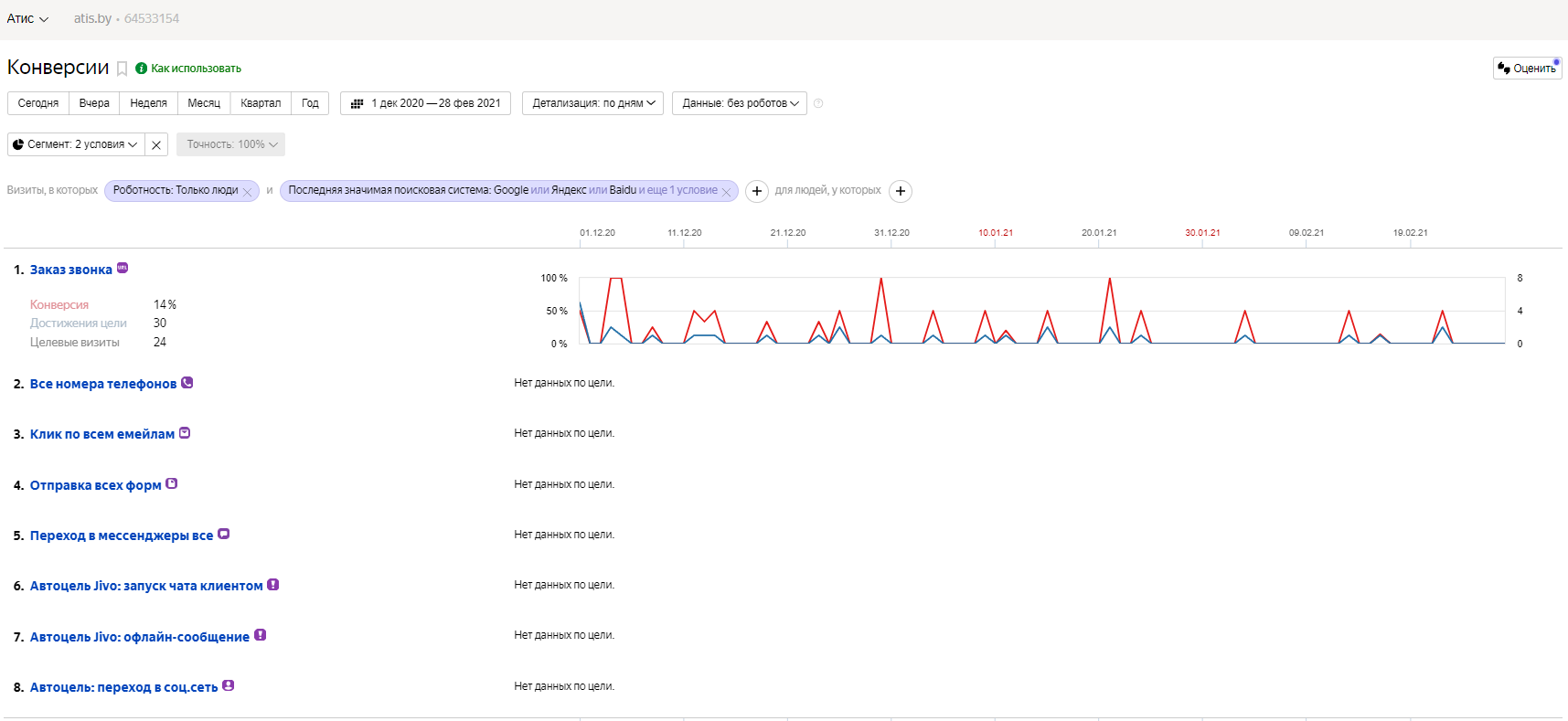Screen dimensions: 1568x721
Task: Click the calendar grid icon in date range
Action: [357, 103]
